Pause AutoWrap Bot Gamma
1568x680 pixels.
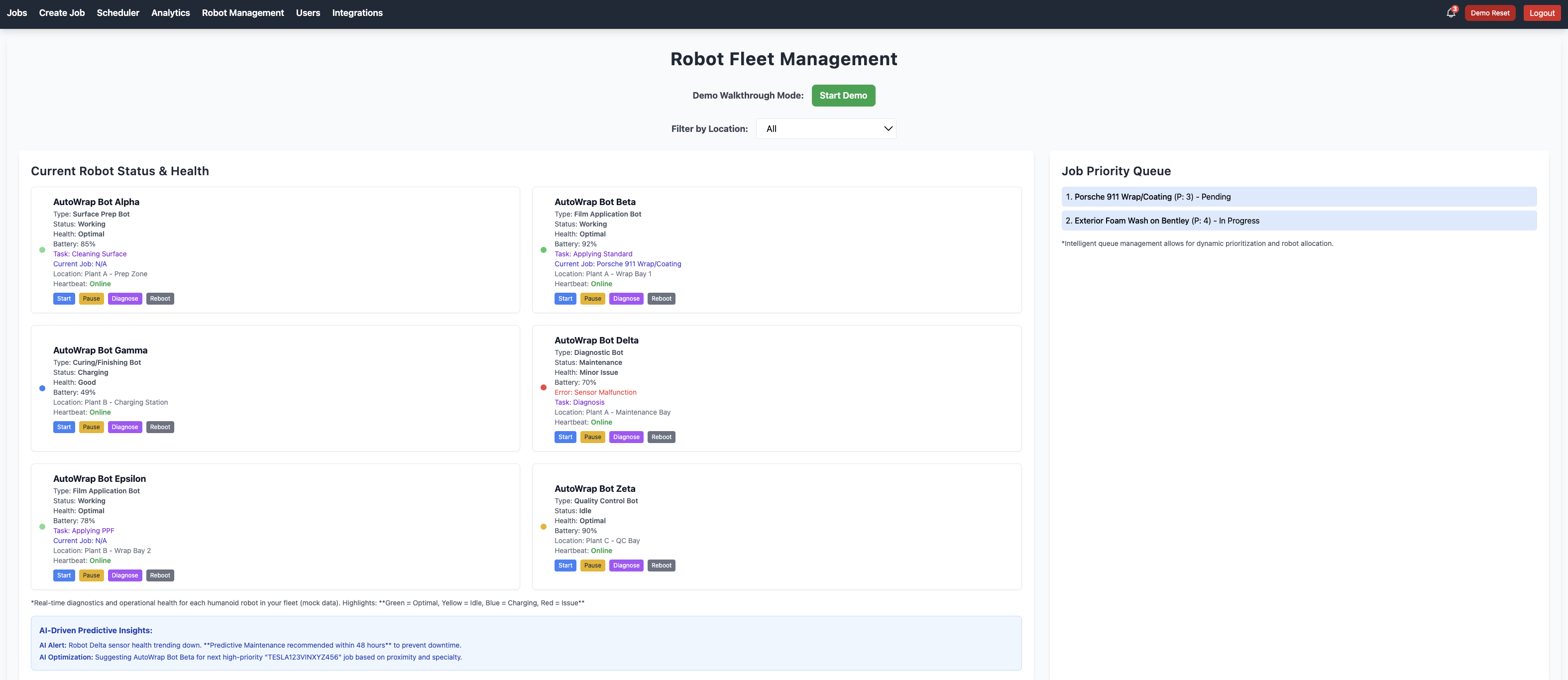click(91, 427)
